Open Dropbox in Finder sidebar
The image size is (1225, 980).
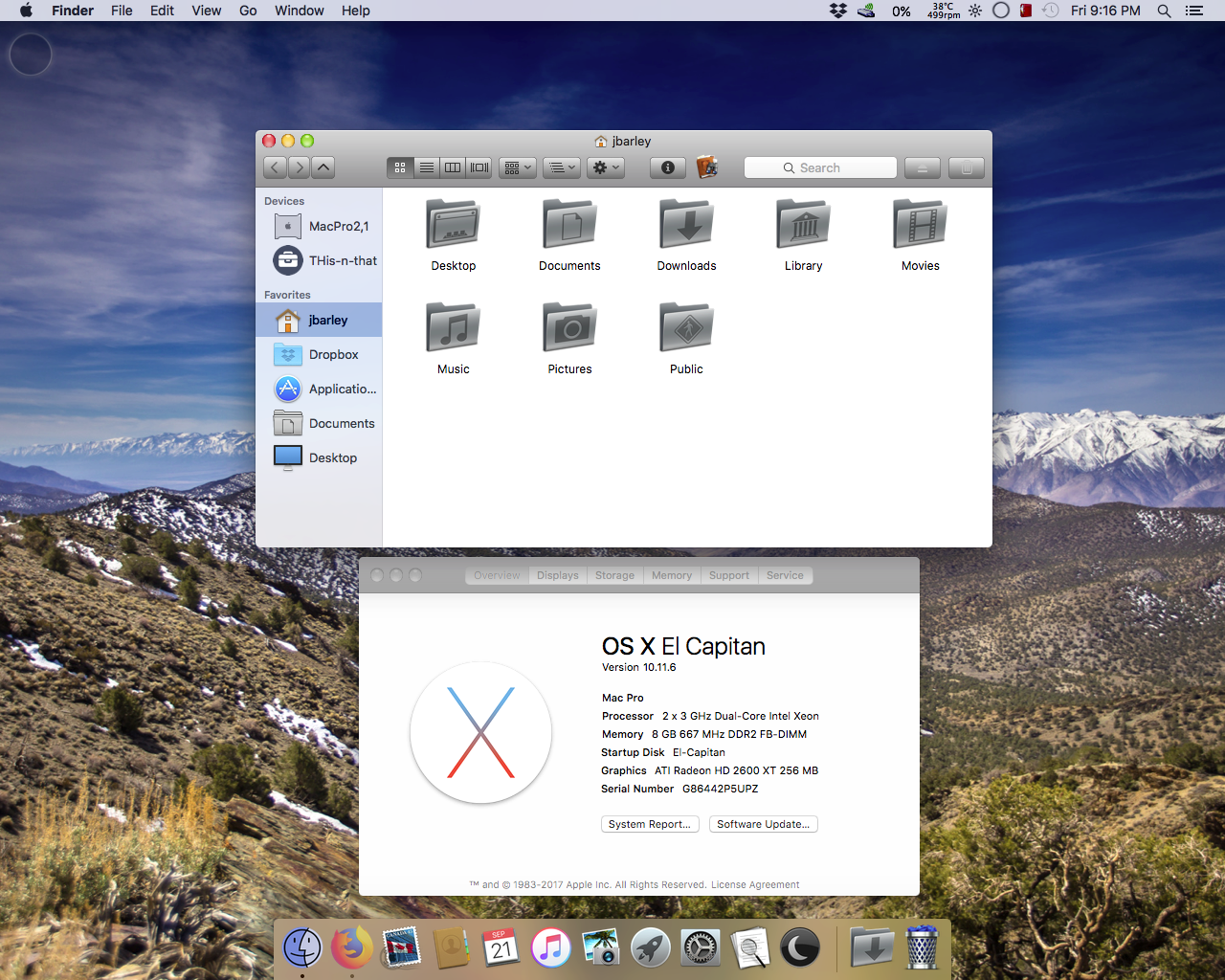pos(321,354)
